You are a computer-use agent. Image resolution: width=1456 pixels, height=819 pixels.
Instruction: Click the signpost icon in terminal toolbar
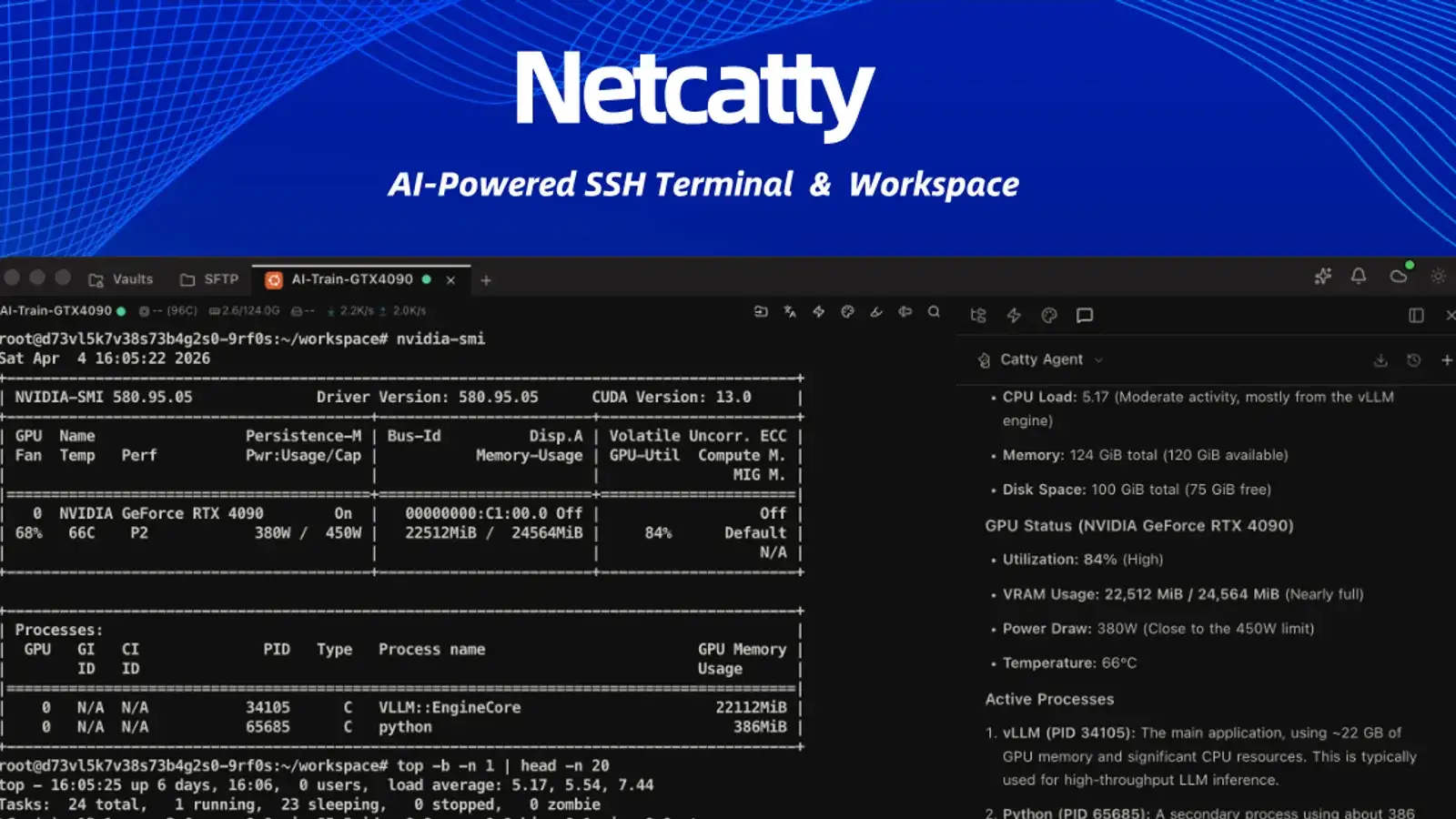(x=905, y=311)
